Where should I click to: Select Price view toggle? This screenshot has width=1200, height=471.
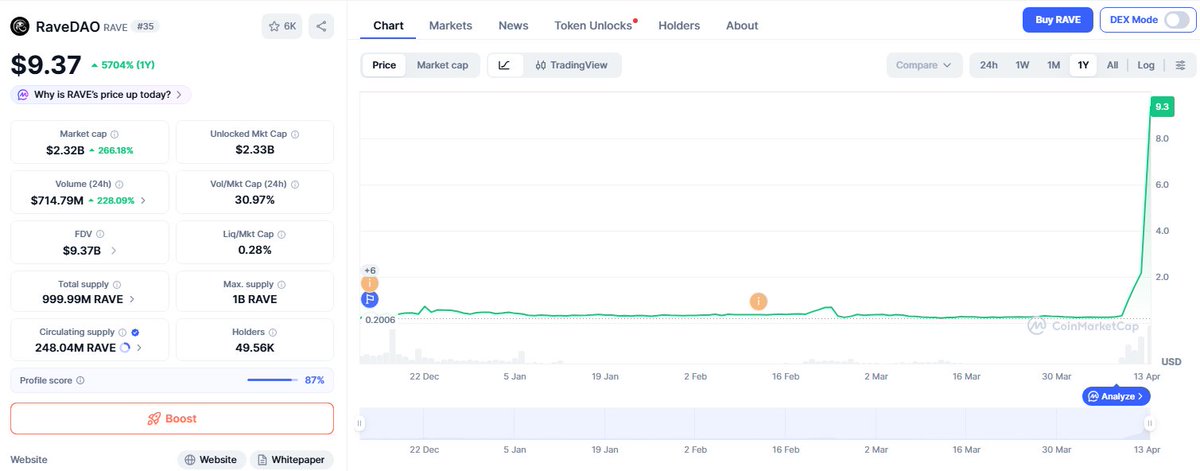384,65
